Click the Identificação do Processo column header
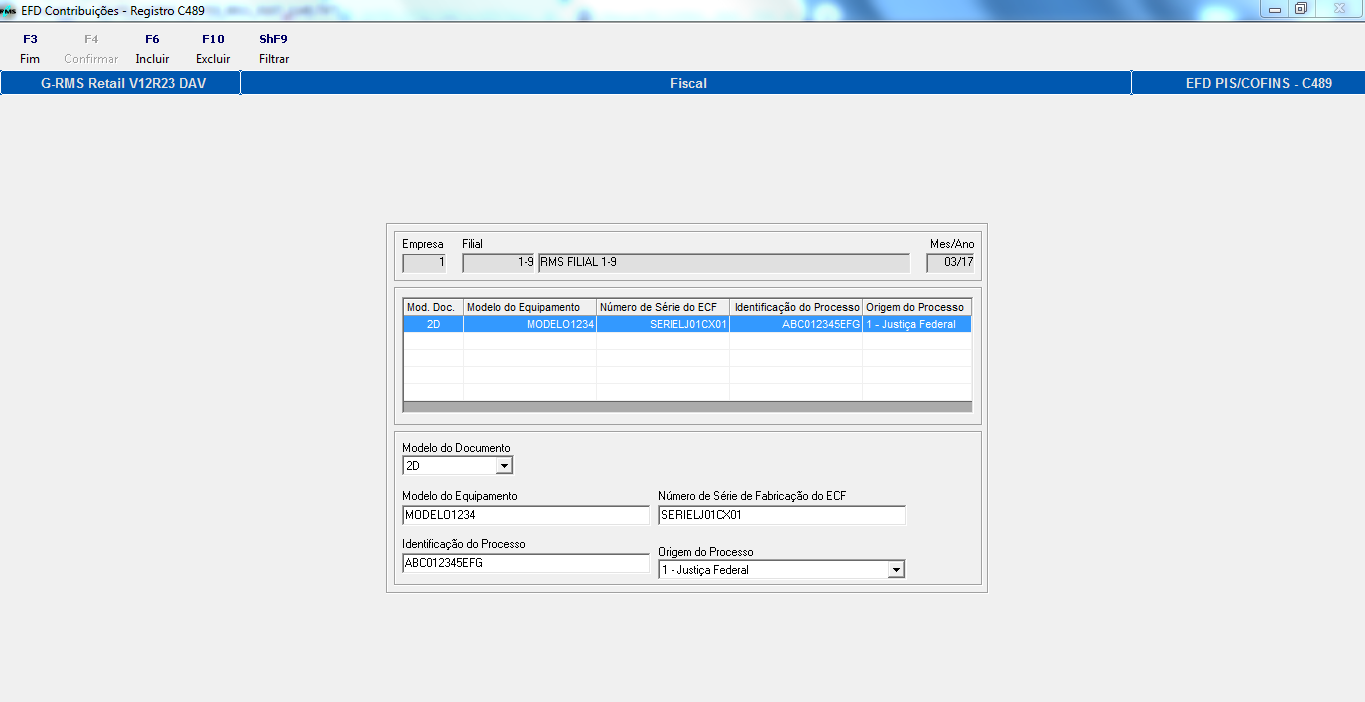The height and width of the screenshot is (702, 1365). click(x=796, y=307)
